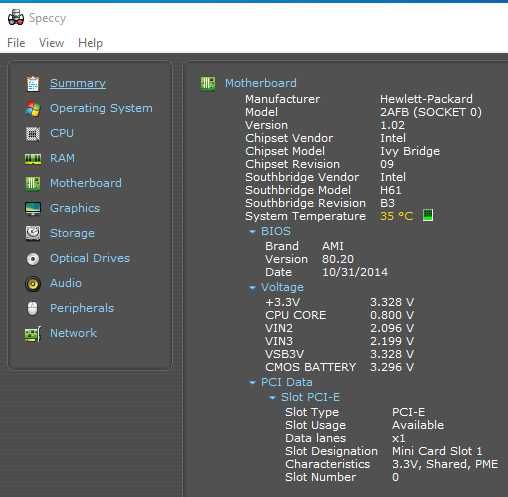Click the BIOS date 10/31/2014
Screen dimensions: 508x497
click(x=355, y=272)
